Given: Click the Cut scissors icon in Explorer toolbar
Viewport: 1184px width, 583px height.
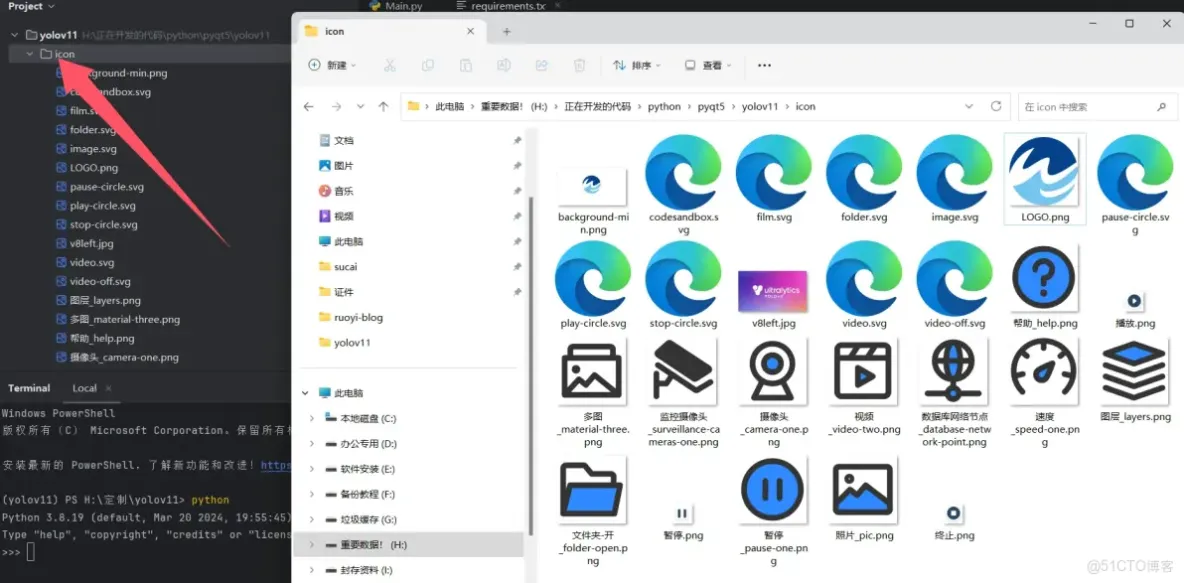Looking at the screenshot, I should 390,66.
